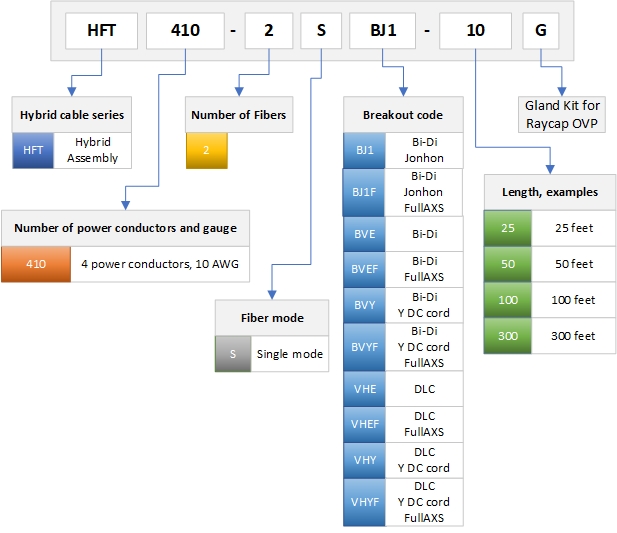The width and height of the screenshot is (617, 533).
Task: Select the G gland kit box
Action: [541, 30]
